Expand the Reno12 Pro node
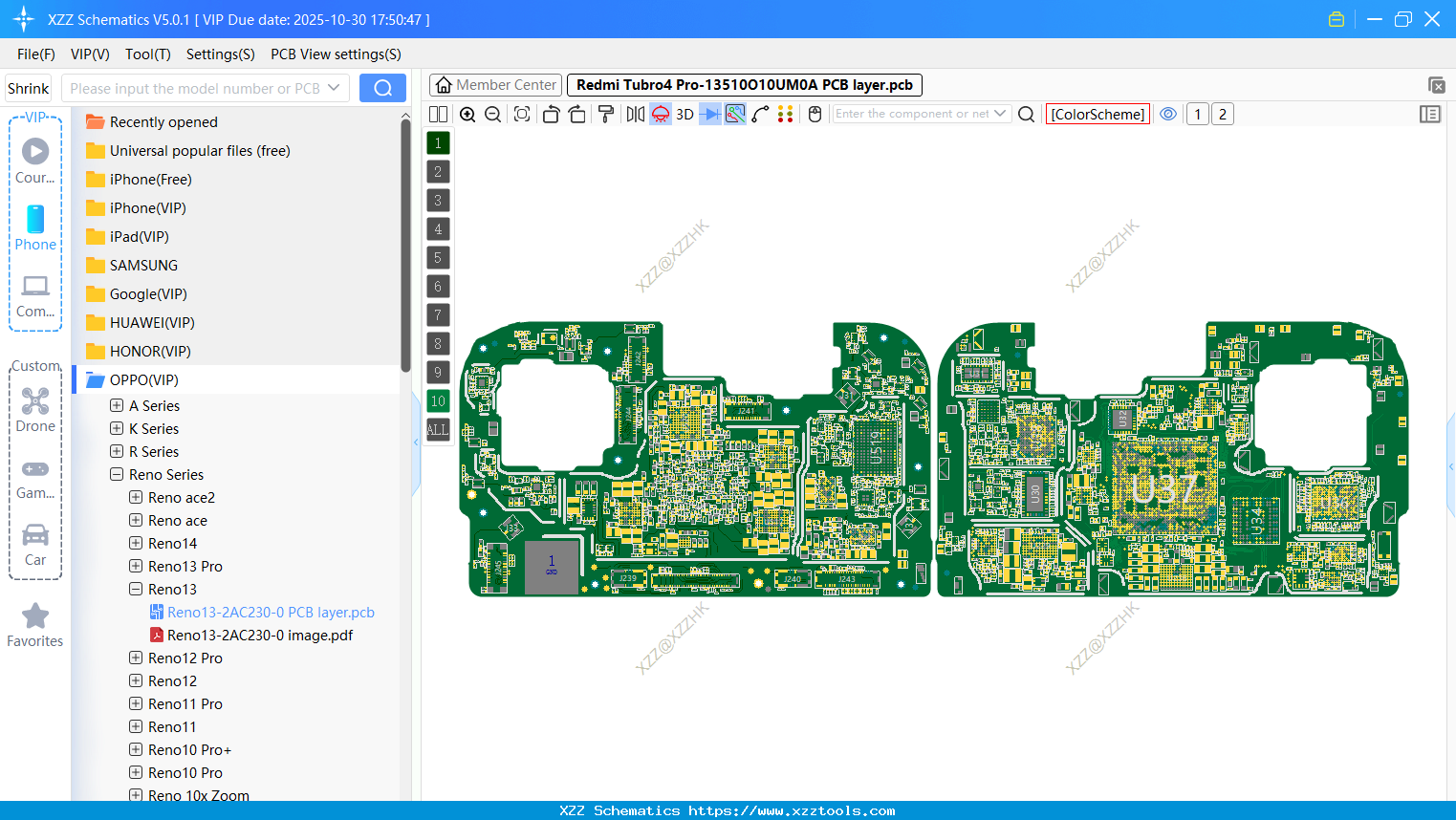The height and width of the screenshot is (820, 1456). 136,658
